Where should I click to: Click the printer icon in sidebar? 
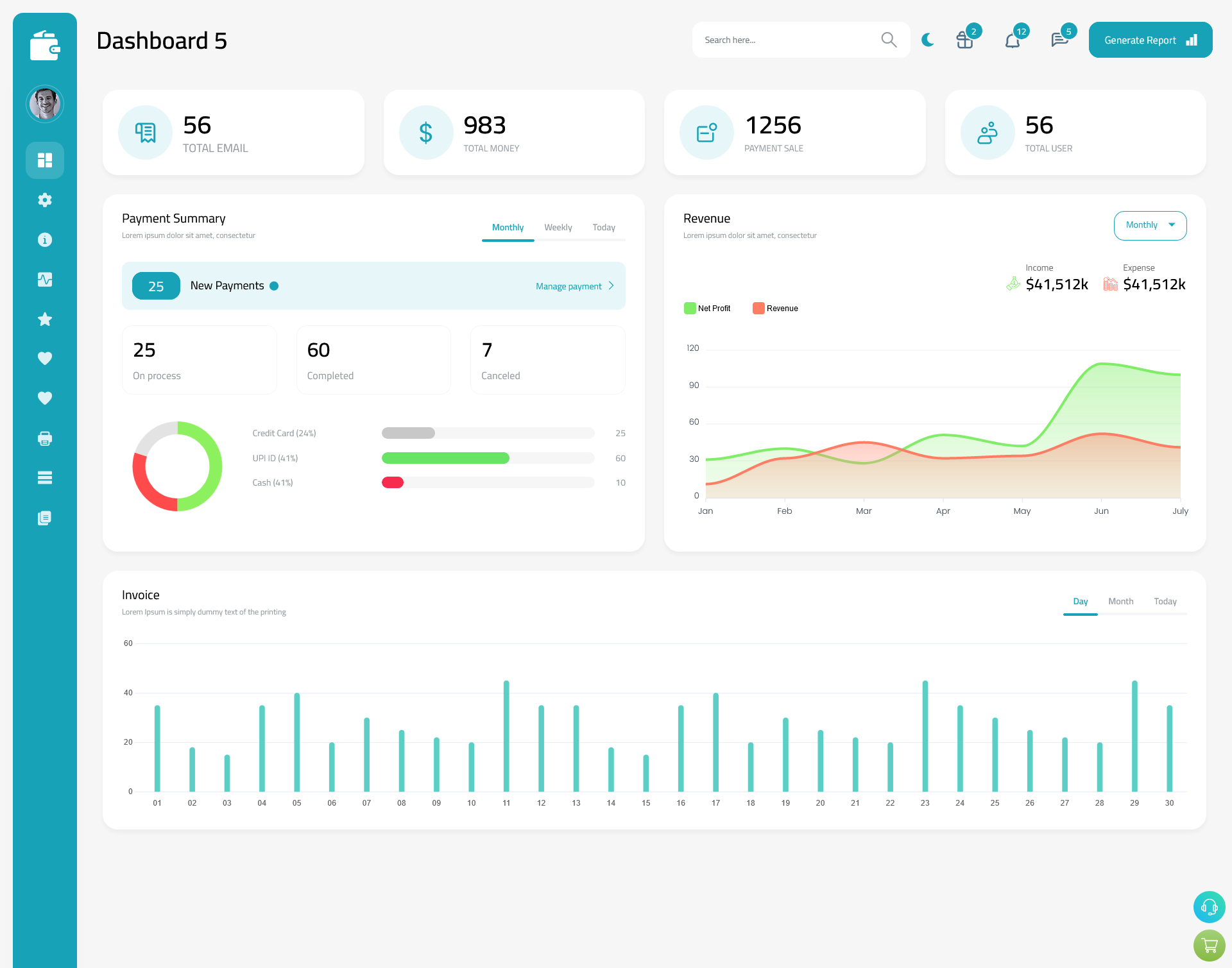[x=45, y=438]
